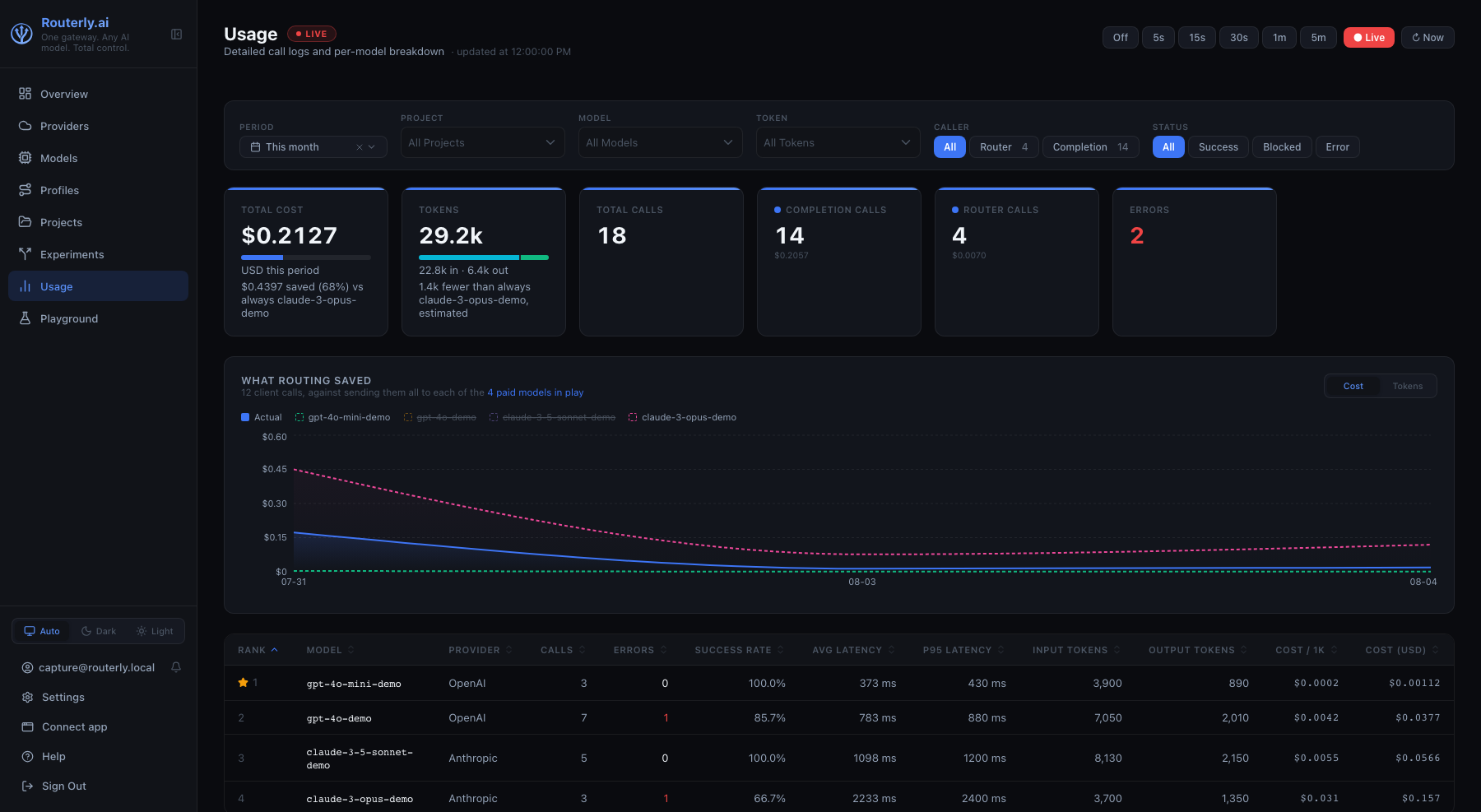The width and height of the screenshot is (1481, 812).
Task: Sort by P95 Latency column arrows
Action: point(1001,650)
